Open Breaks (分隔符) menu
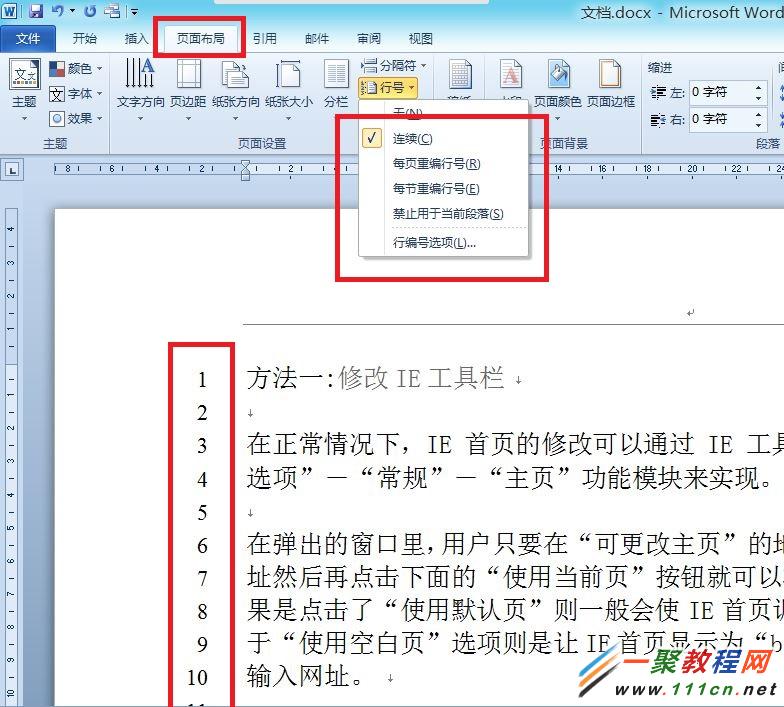 click(x=394, y=66)
